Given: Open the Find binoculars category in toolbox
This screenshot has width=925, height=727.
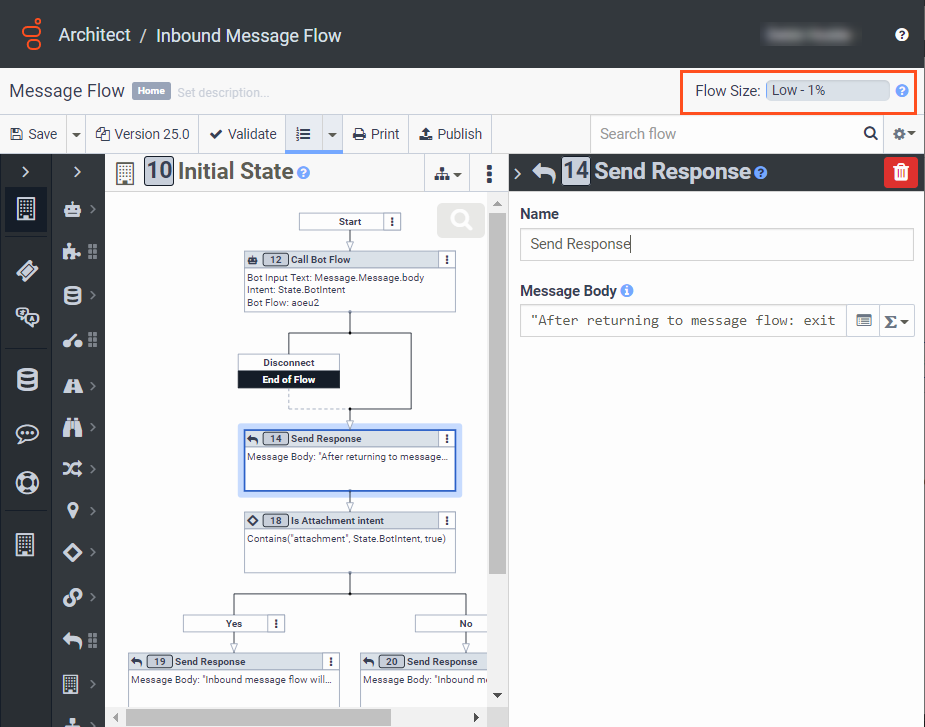Looking at the screenshot, I should [73, 428].
